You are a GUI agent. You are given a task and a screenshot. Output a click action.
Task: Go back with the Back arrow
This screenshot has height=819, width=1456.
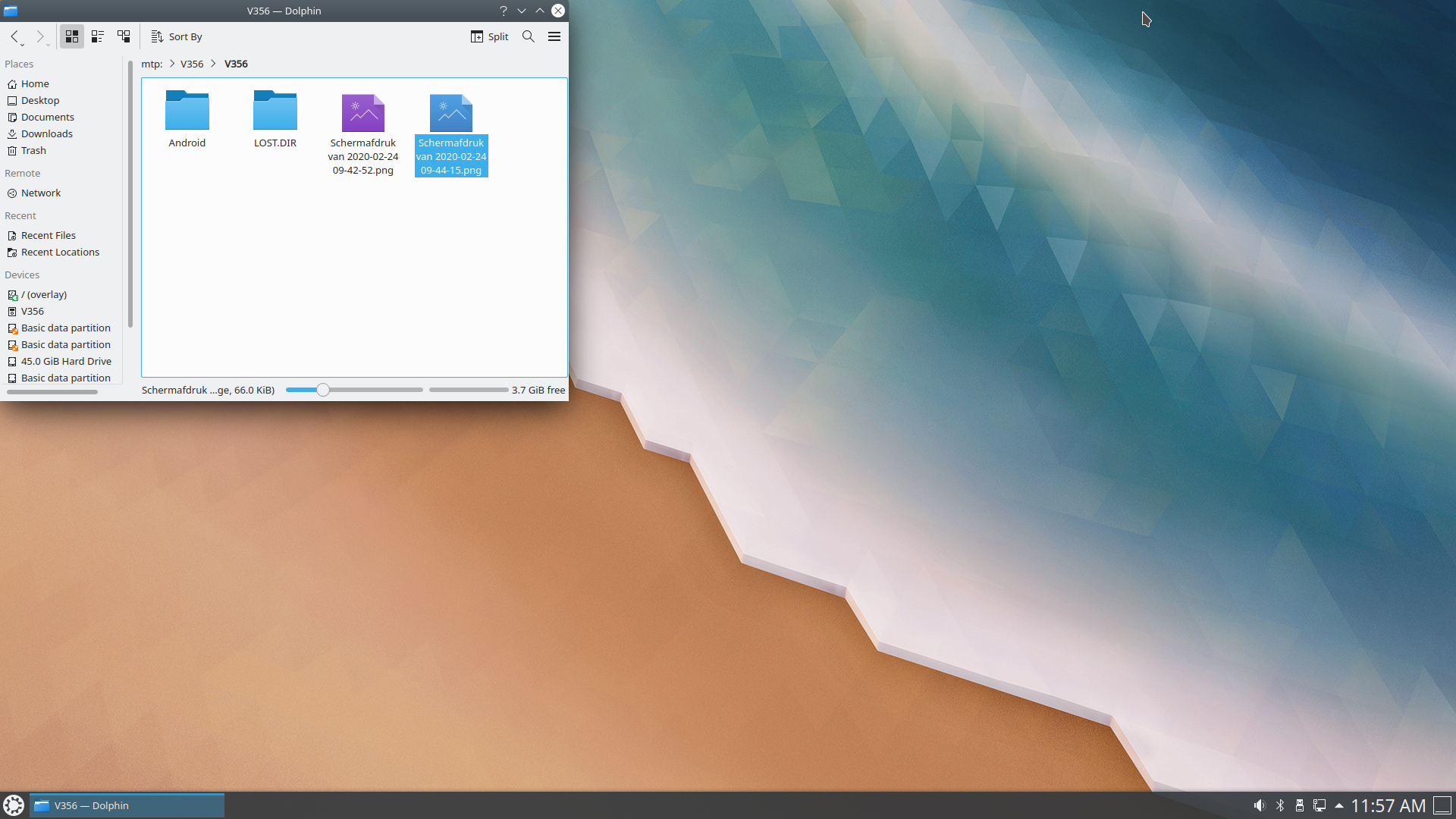15,36
